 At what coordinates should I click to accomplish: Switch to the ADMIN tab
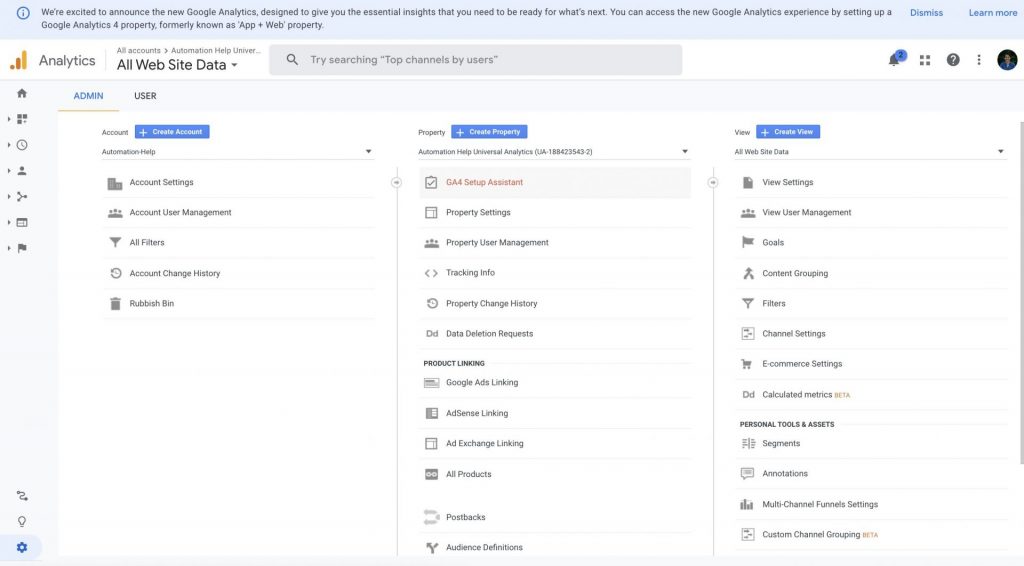88,96
